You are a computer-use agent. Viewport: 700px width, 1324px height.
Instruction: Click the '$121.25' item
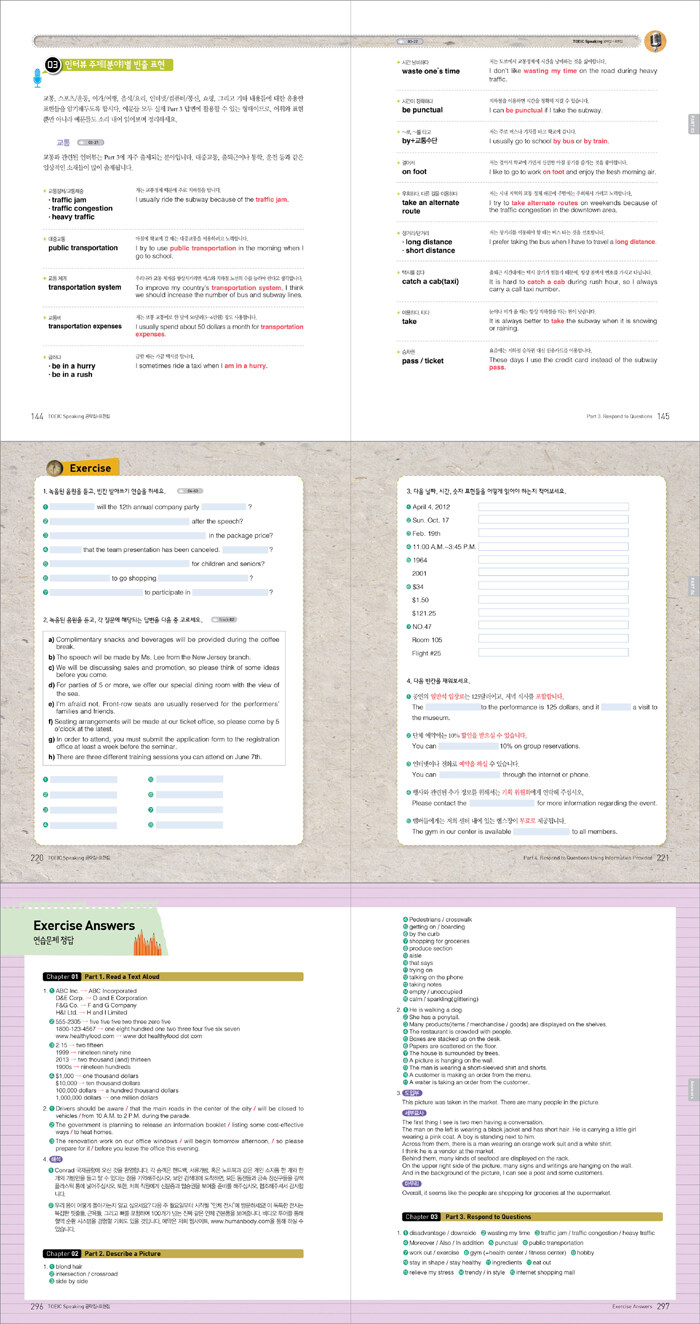tap(424, 612)
